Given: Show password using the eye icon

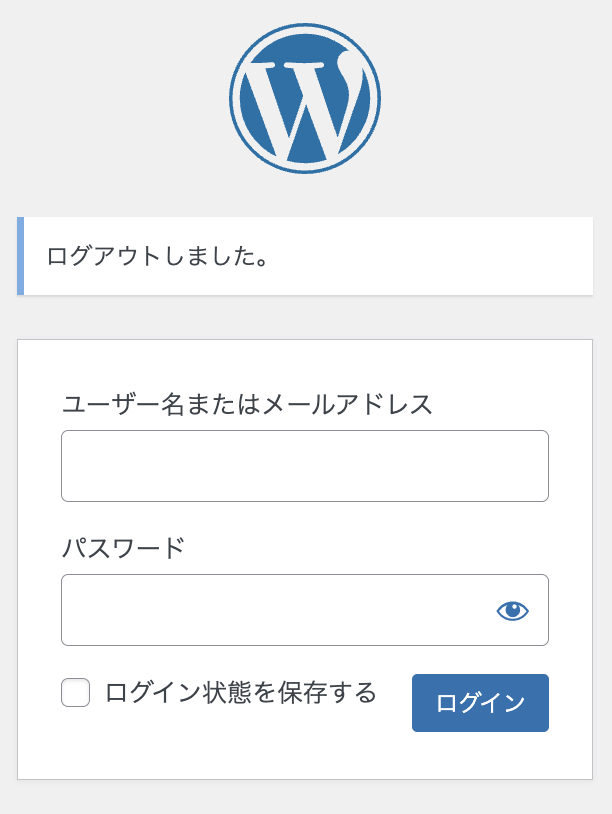Looking at the screenshot, I should click(512, 611).
